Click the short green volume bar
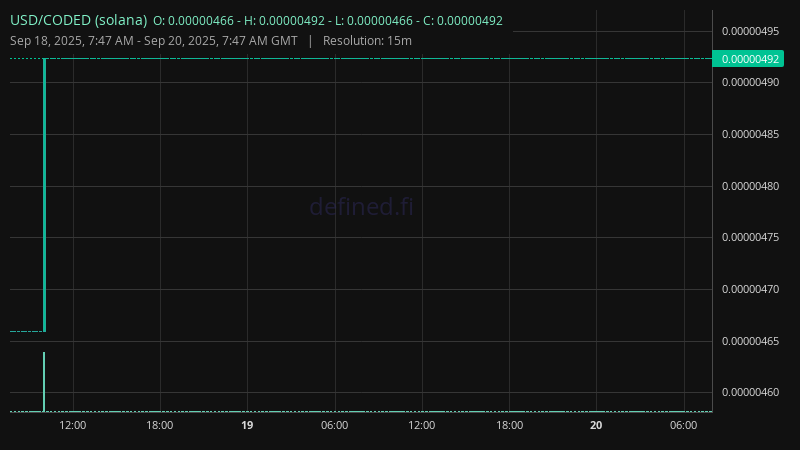This screenshot has width=800, height=450. 44,382
